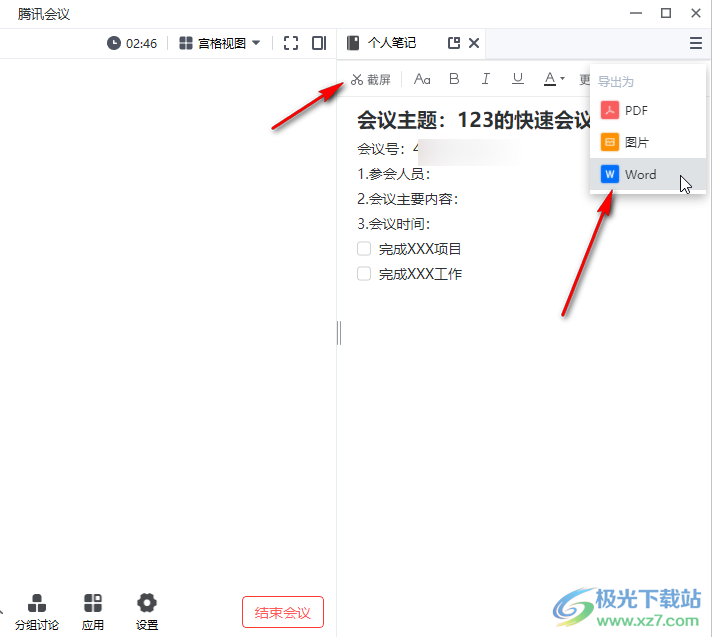Minimize the 腾讯会议 window

point(636,13)
